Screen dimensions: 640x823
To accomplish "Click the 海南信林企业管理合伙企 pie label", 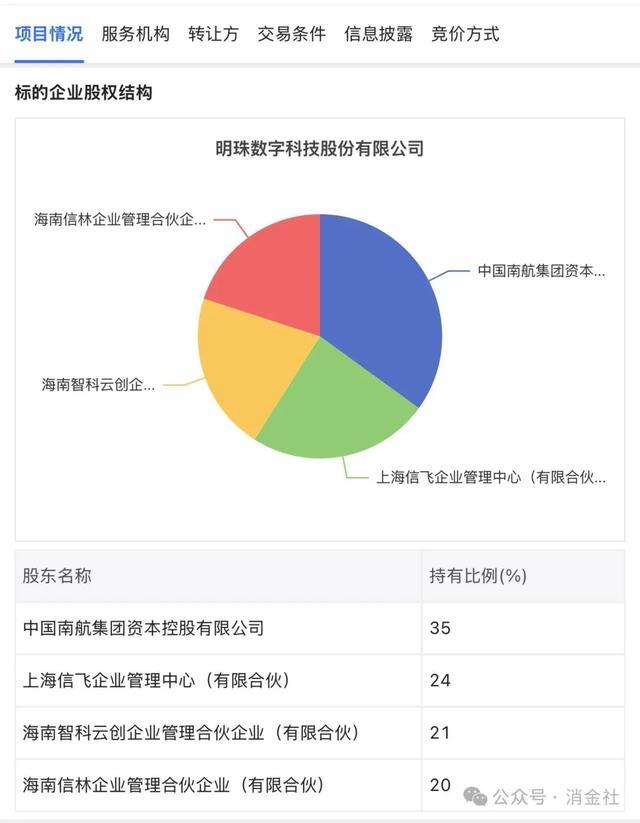I will point(119,219).
